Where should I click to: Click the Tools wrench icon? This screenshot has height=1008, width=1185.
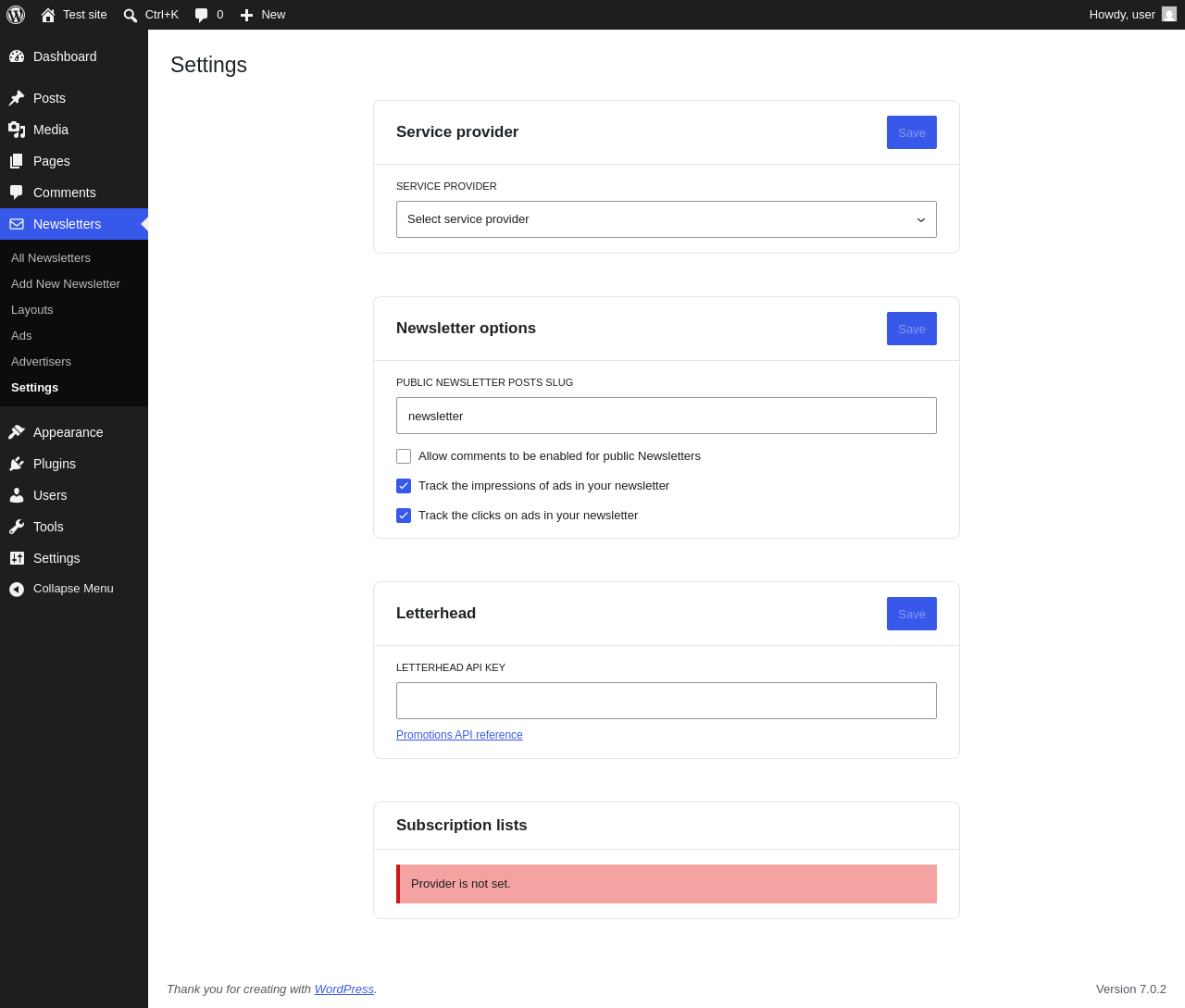tap(17, 527)
